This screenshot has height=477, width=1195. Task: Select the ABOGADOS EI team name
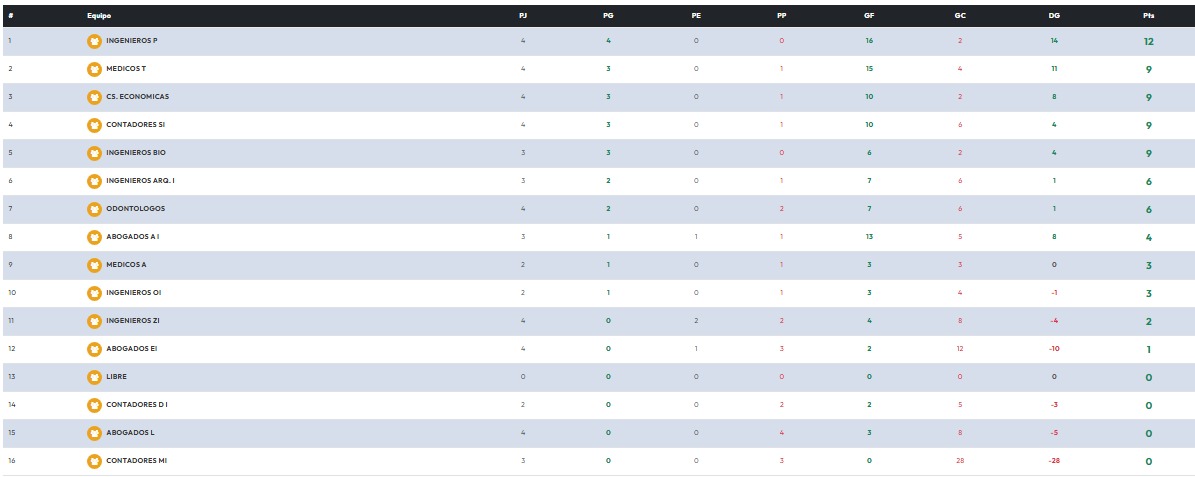coord(132,349)
